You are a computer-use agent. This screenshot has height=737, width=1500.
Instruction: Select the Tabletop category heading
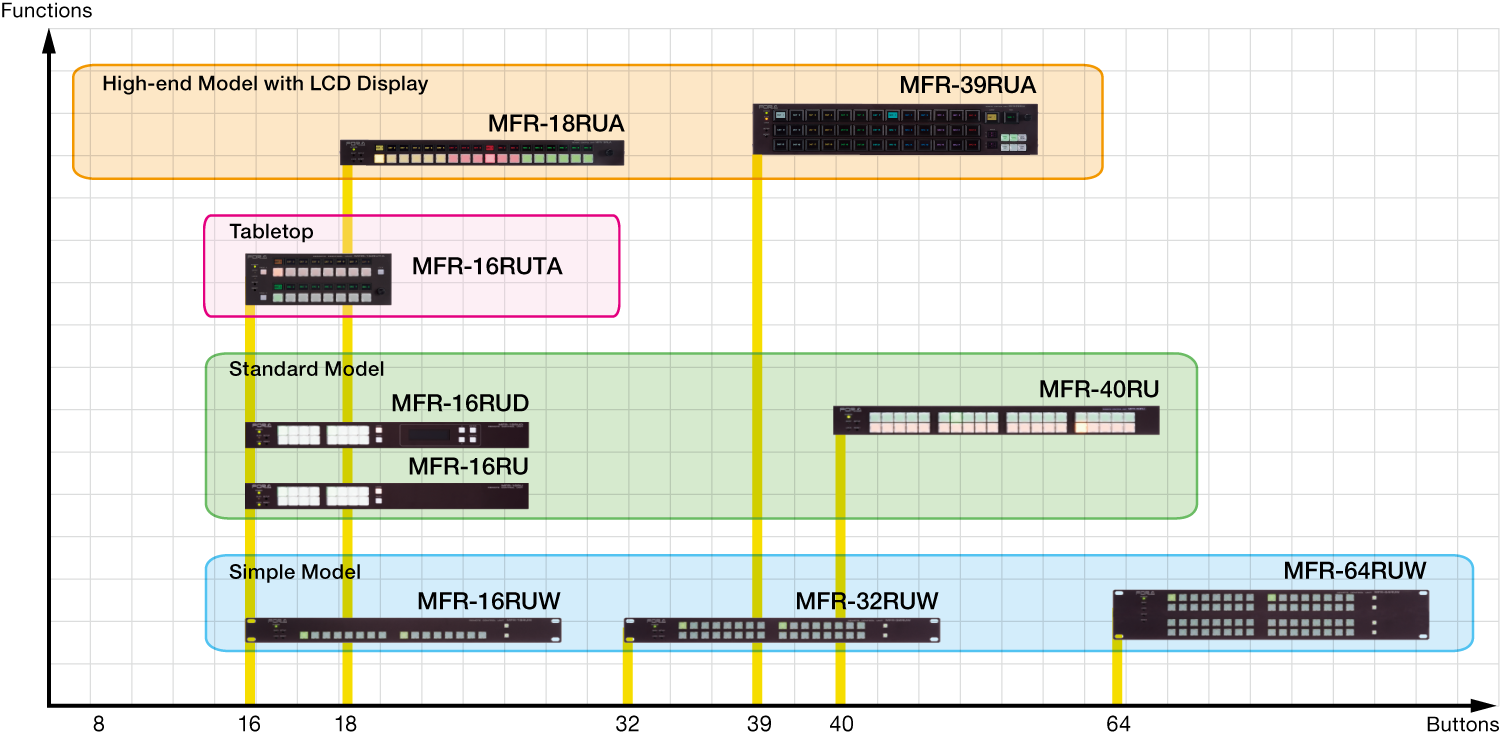271,232
